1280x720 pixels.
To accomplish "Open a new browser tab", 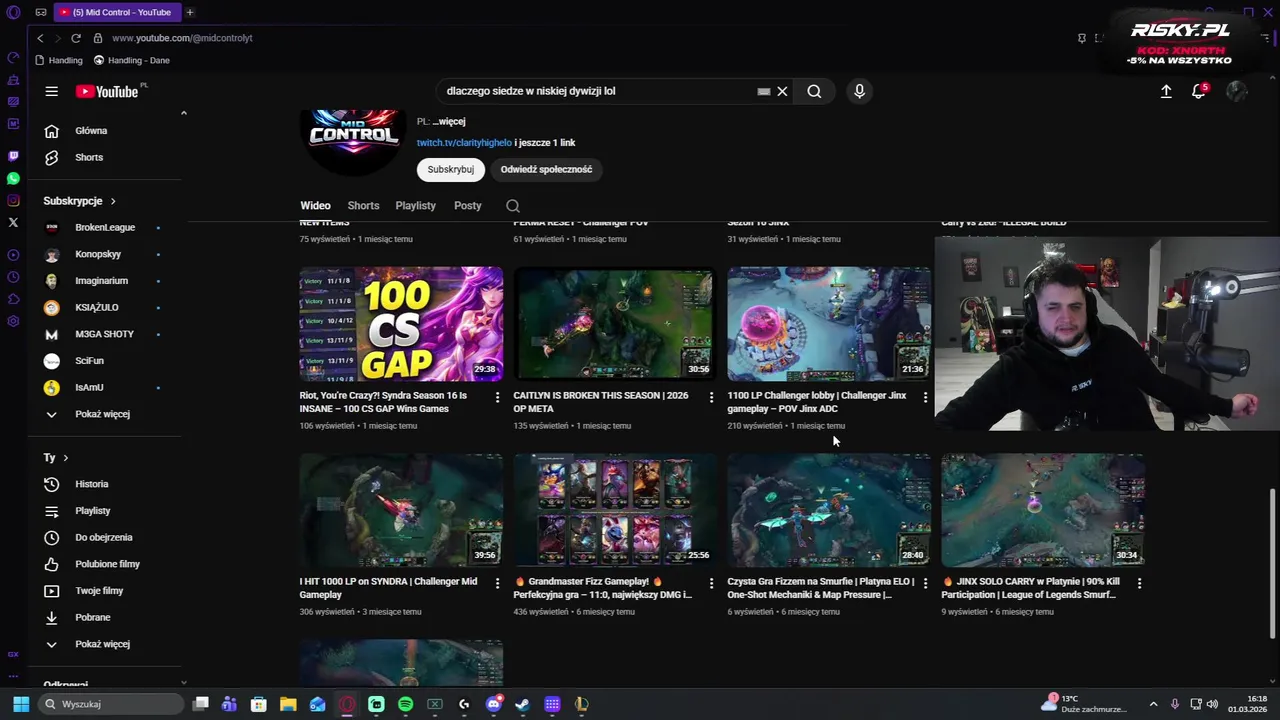I will tap(190, 12).
